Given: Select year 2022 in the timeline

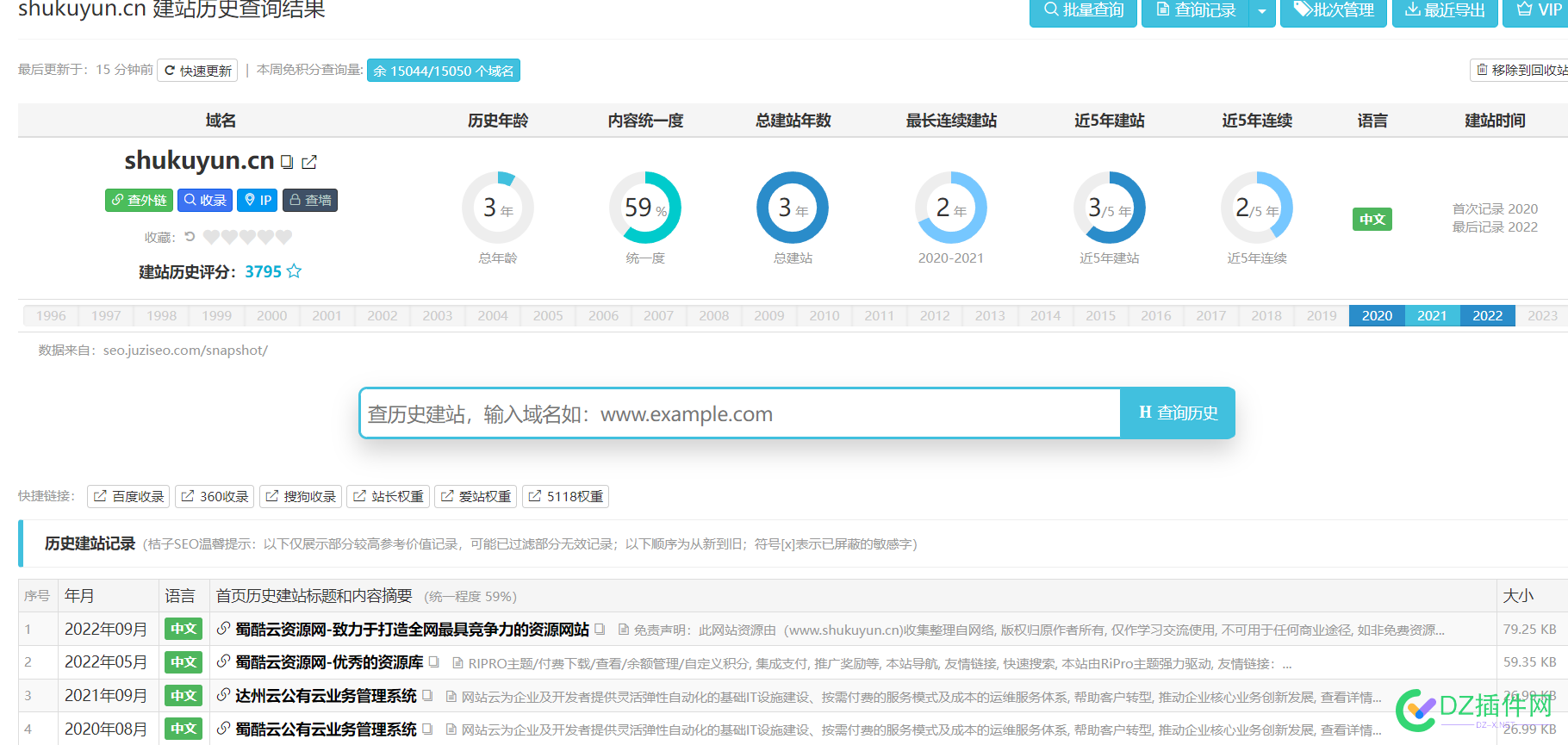Looking at the screenshot, I should (1488, 316).
